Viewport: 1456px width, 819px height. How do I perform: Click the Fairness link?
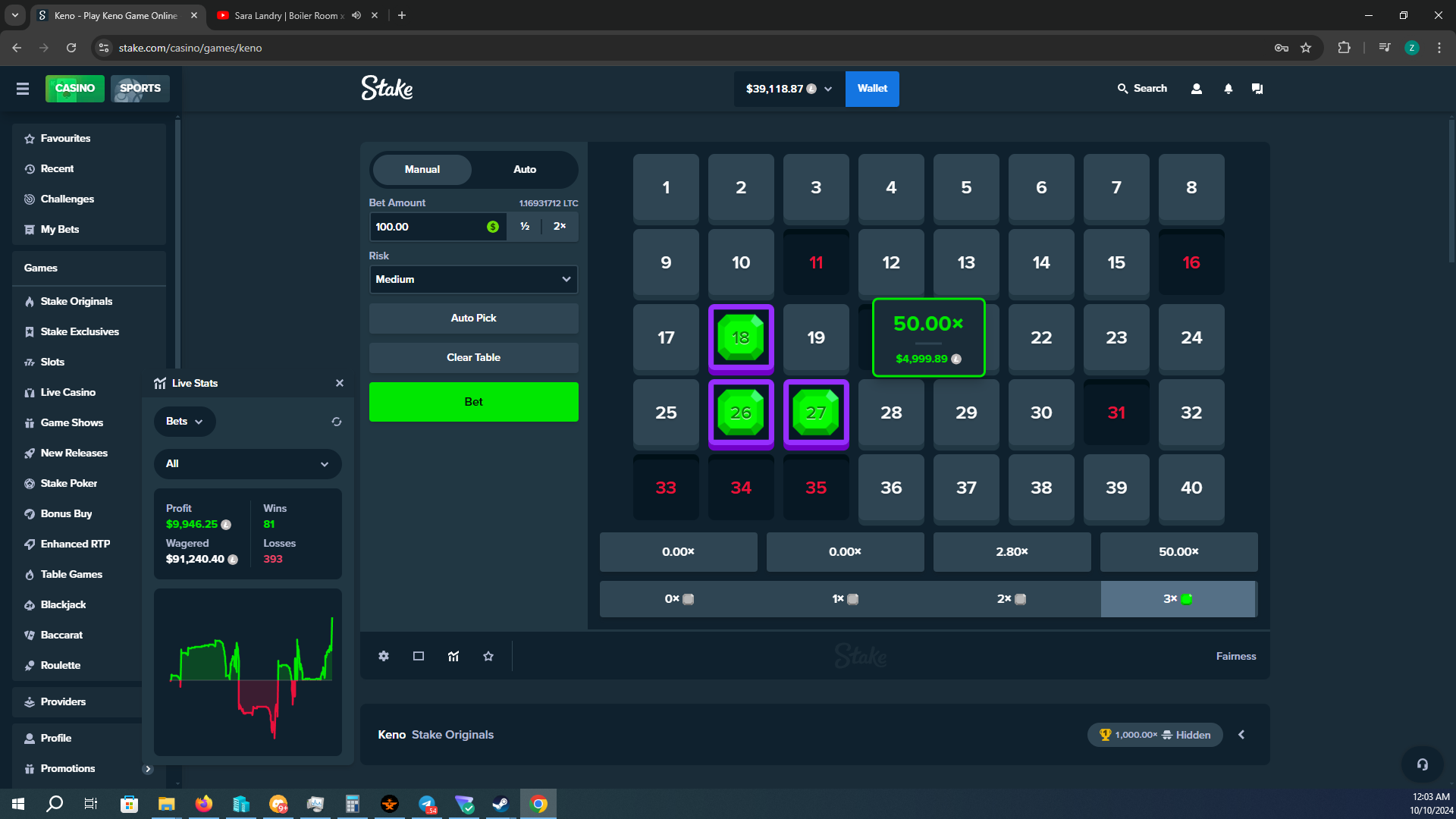(x=1236, y=656)
